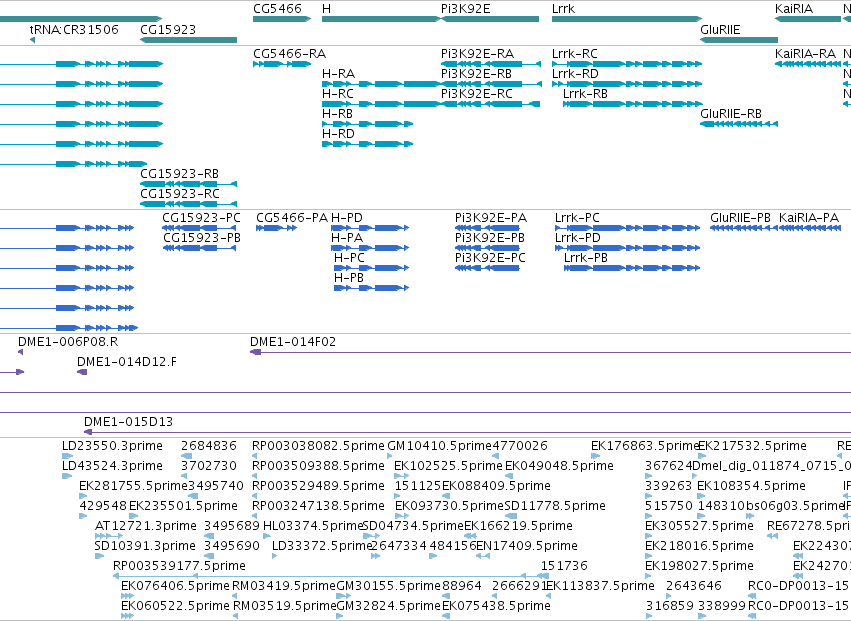The image size is (851, 621).
Task: Select the RP003038082.5prime EST marker
Action: tap(255, 456)
